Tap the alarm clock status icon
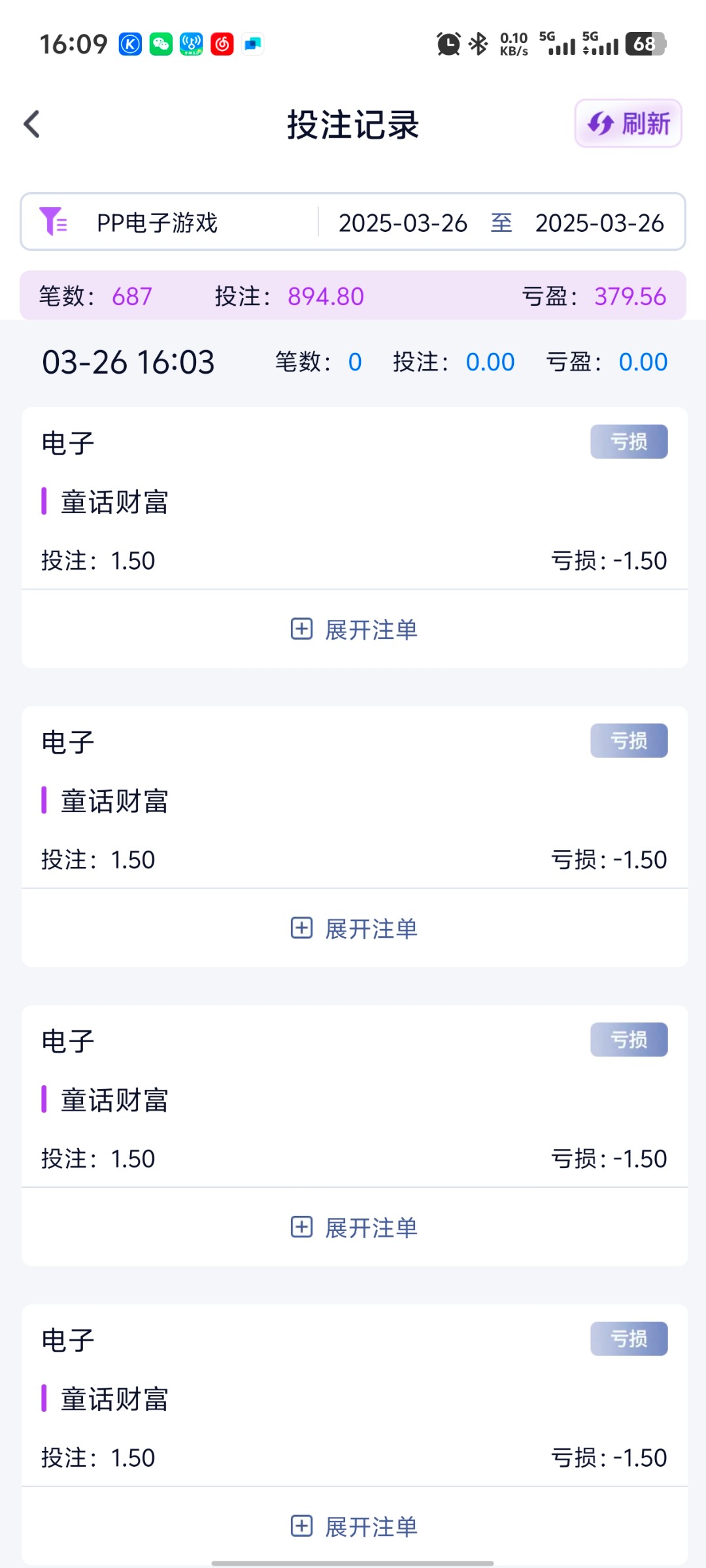 click(x=448, y=44)
